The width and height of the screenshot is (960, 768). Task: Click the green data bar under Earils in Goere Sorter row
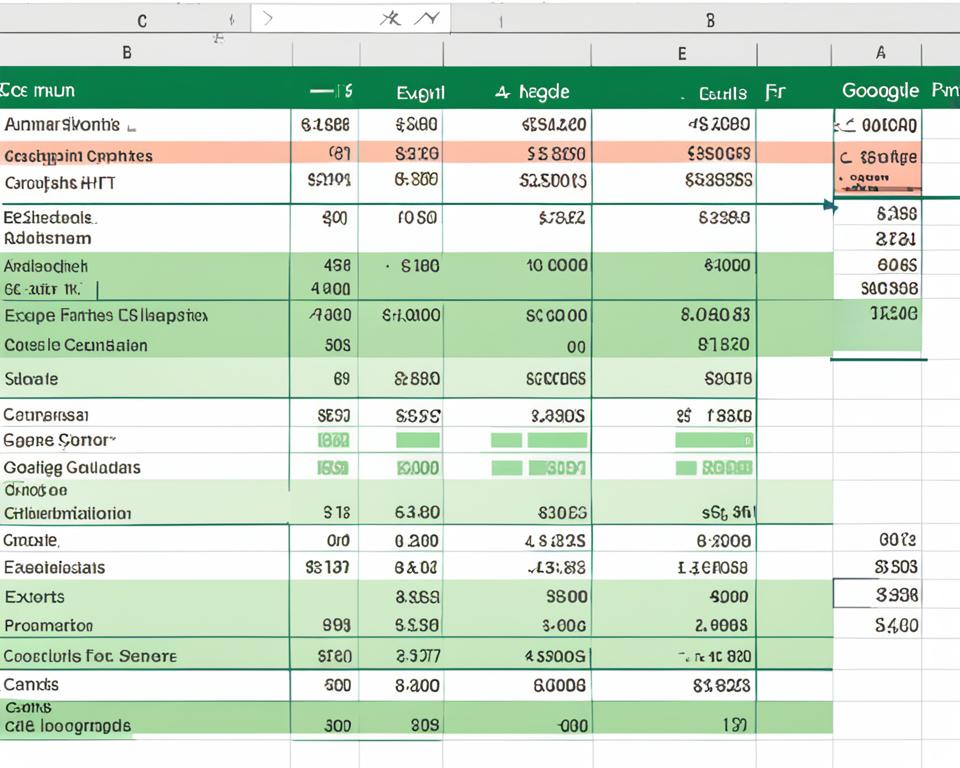click(x=714, y=440)
